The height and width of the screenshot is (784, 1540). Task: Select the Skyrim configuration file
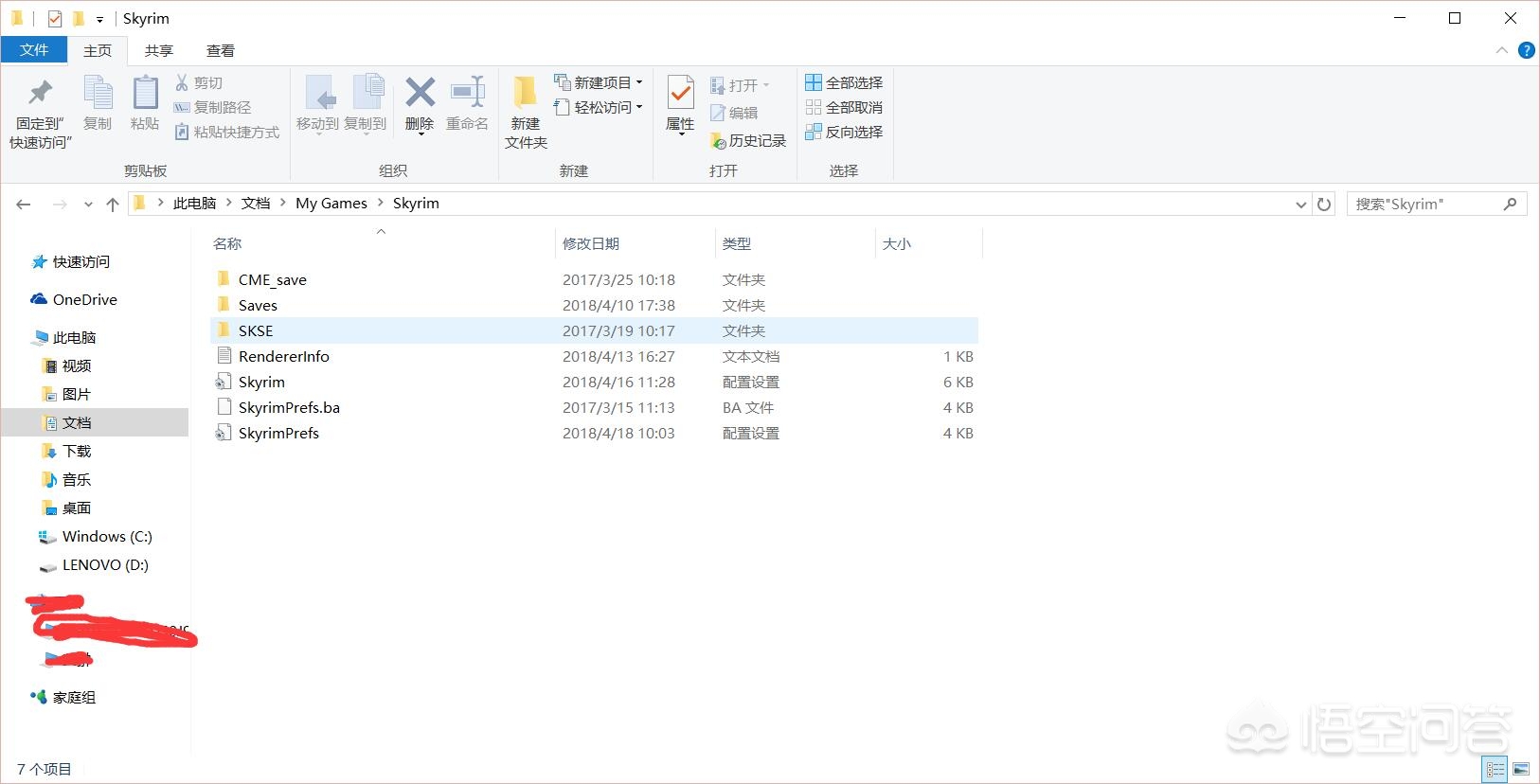click(x=594, y=382)
